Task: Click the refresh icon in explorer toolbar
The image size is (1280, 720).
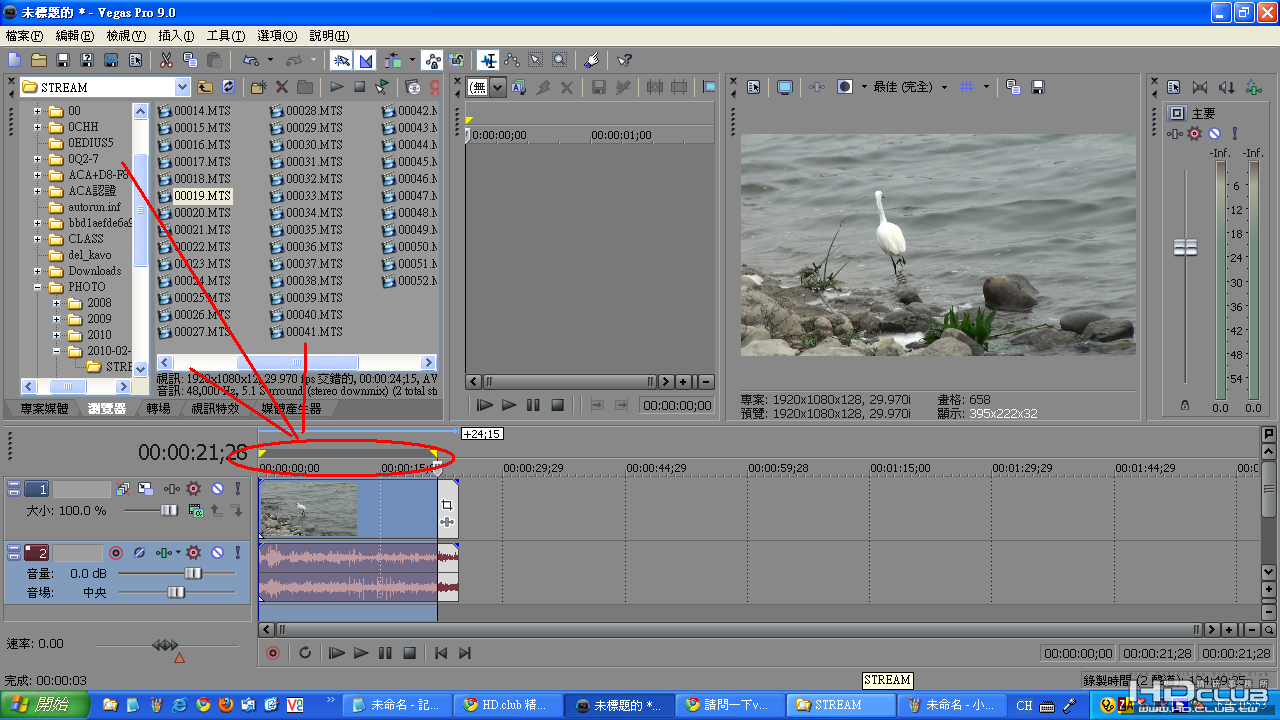Action: click(229, 87)
